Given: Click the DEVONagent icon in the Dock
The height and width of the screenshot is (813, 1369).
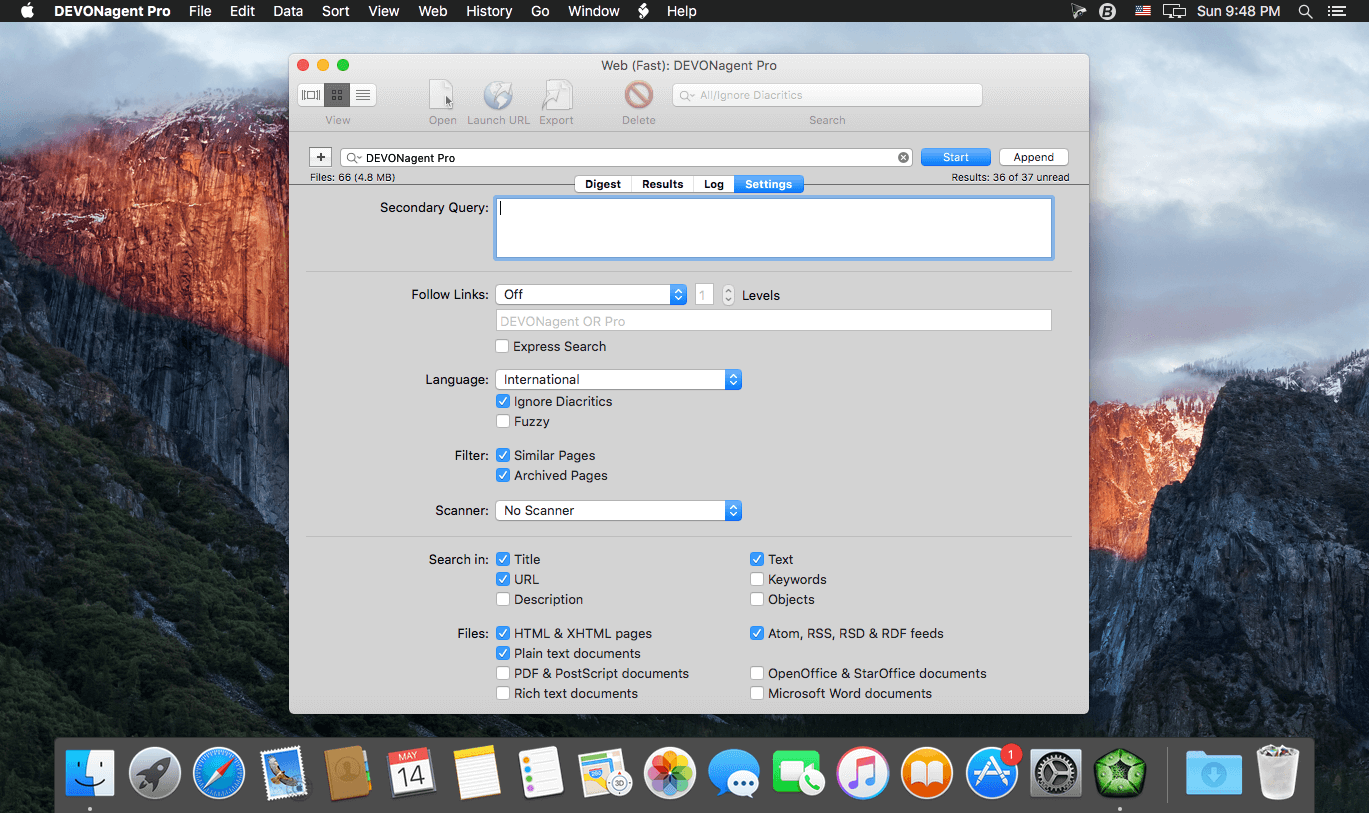Looking at the screenshot, I should (x=1120, y=773).
